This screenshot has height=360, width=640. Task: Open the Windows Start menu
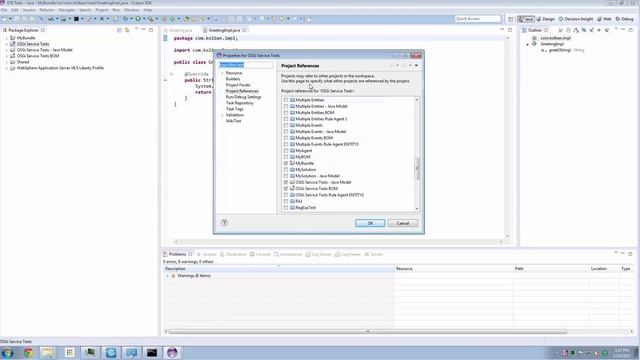point(8,353)
